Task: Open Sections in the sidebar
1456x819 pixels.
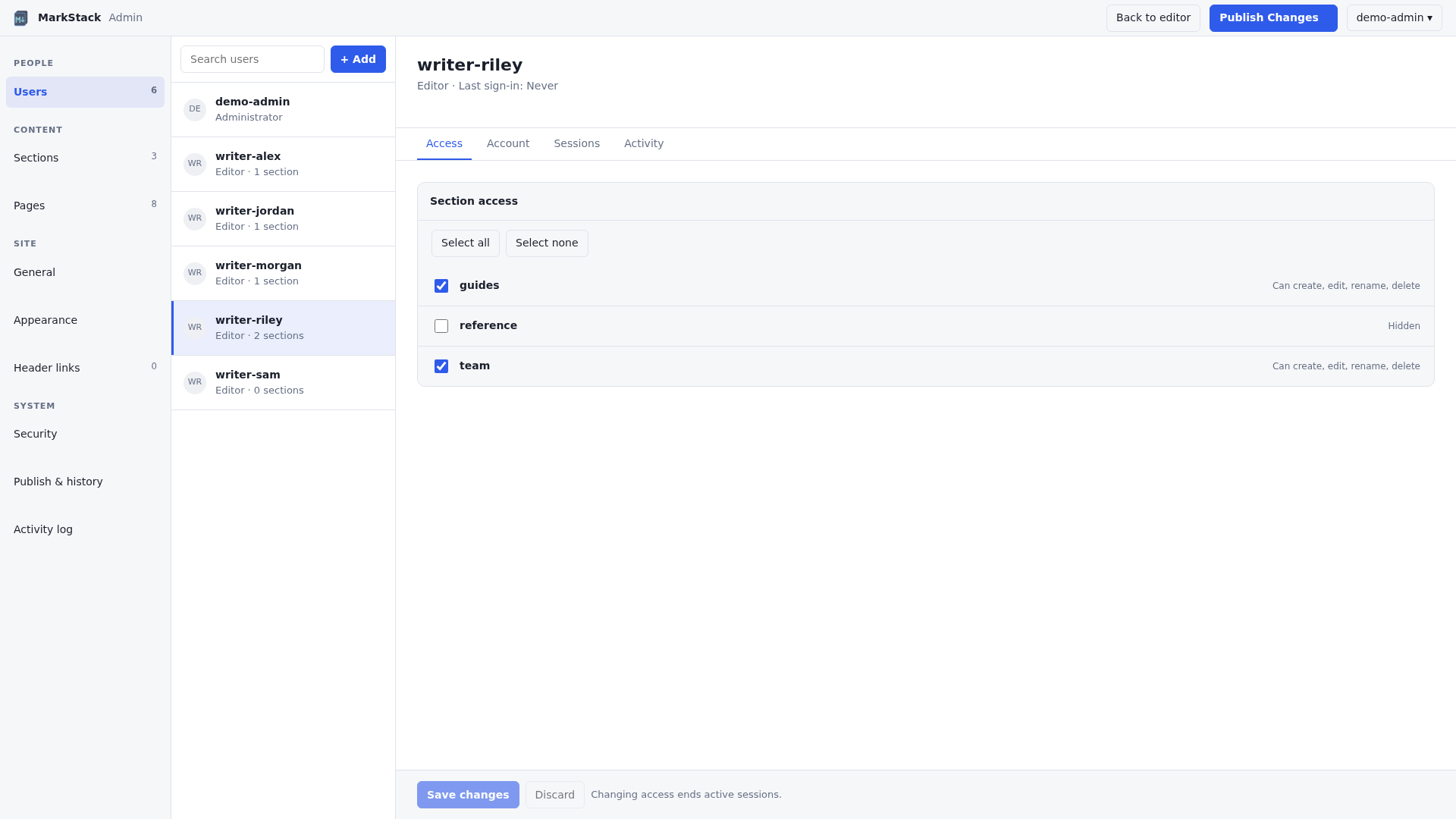Action: point(85,158)
